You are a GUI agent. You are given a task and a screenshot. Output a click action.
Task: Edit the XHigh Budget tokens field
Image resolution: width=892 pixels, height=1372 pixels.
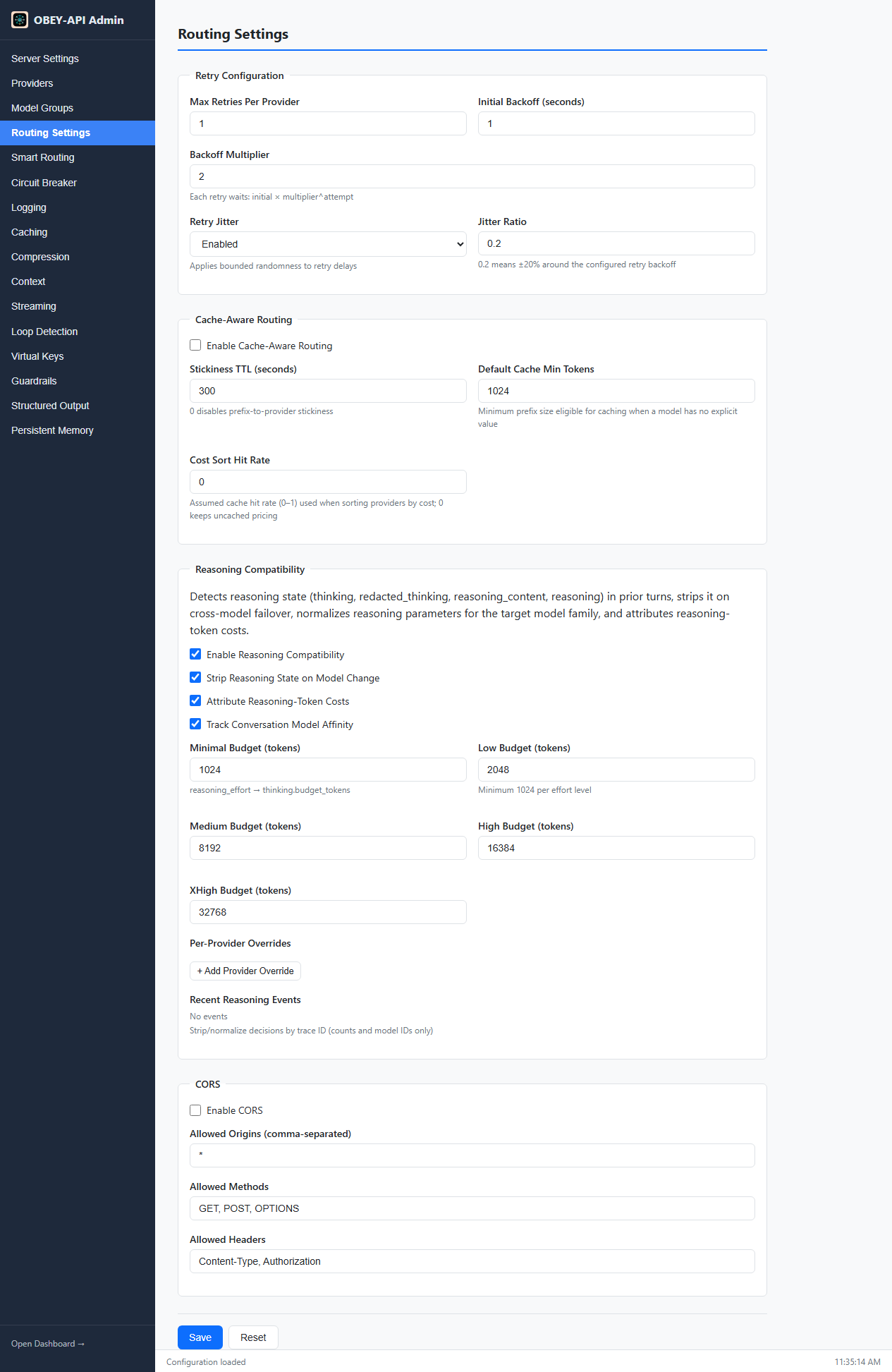[328, 912]
